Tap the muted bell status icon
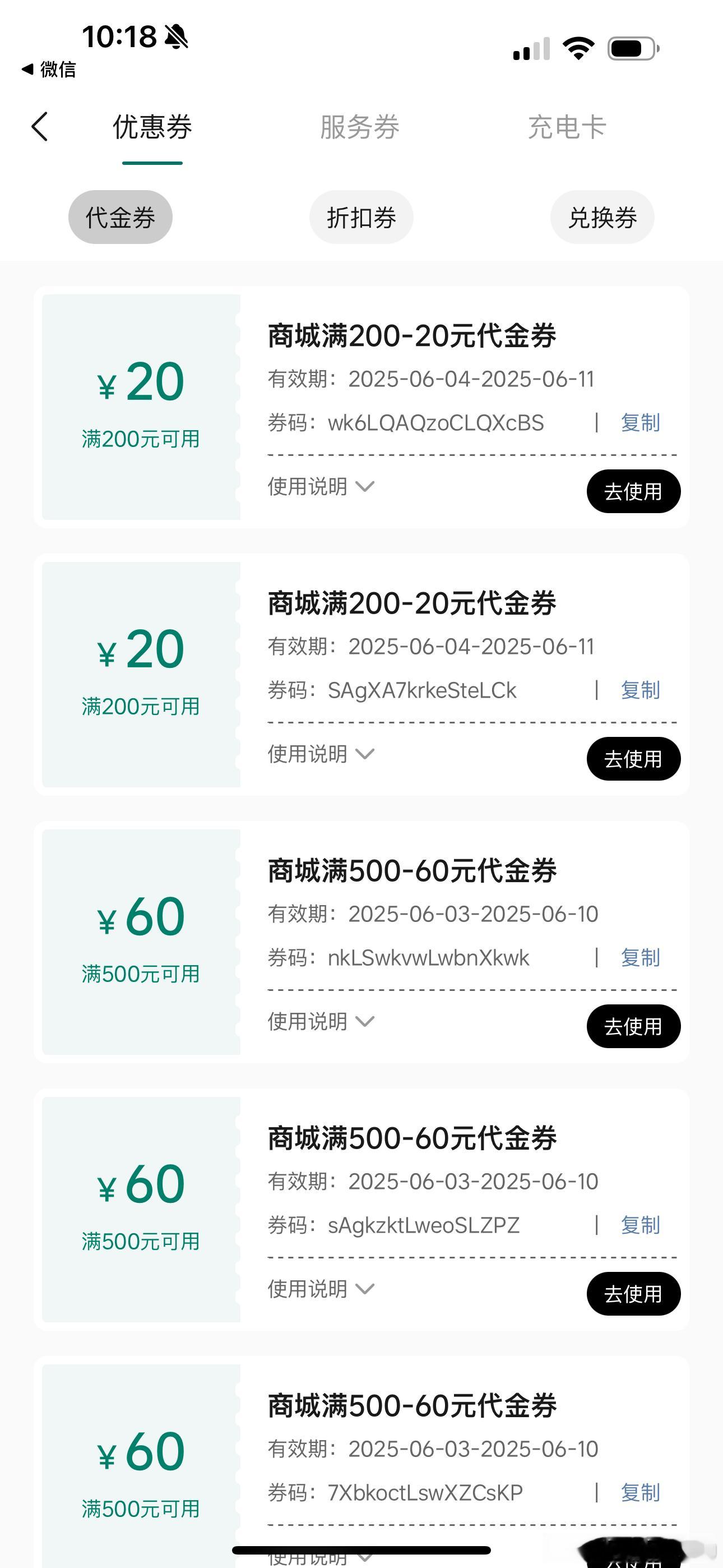This screenshot has height=1568, width=723. click(177, 36)
